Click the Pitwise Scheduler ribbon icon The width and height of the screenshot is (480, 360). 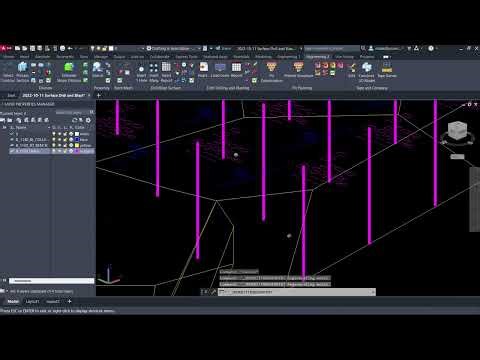pyautogui.click(x=298, y=67)
